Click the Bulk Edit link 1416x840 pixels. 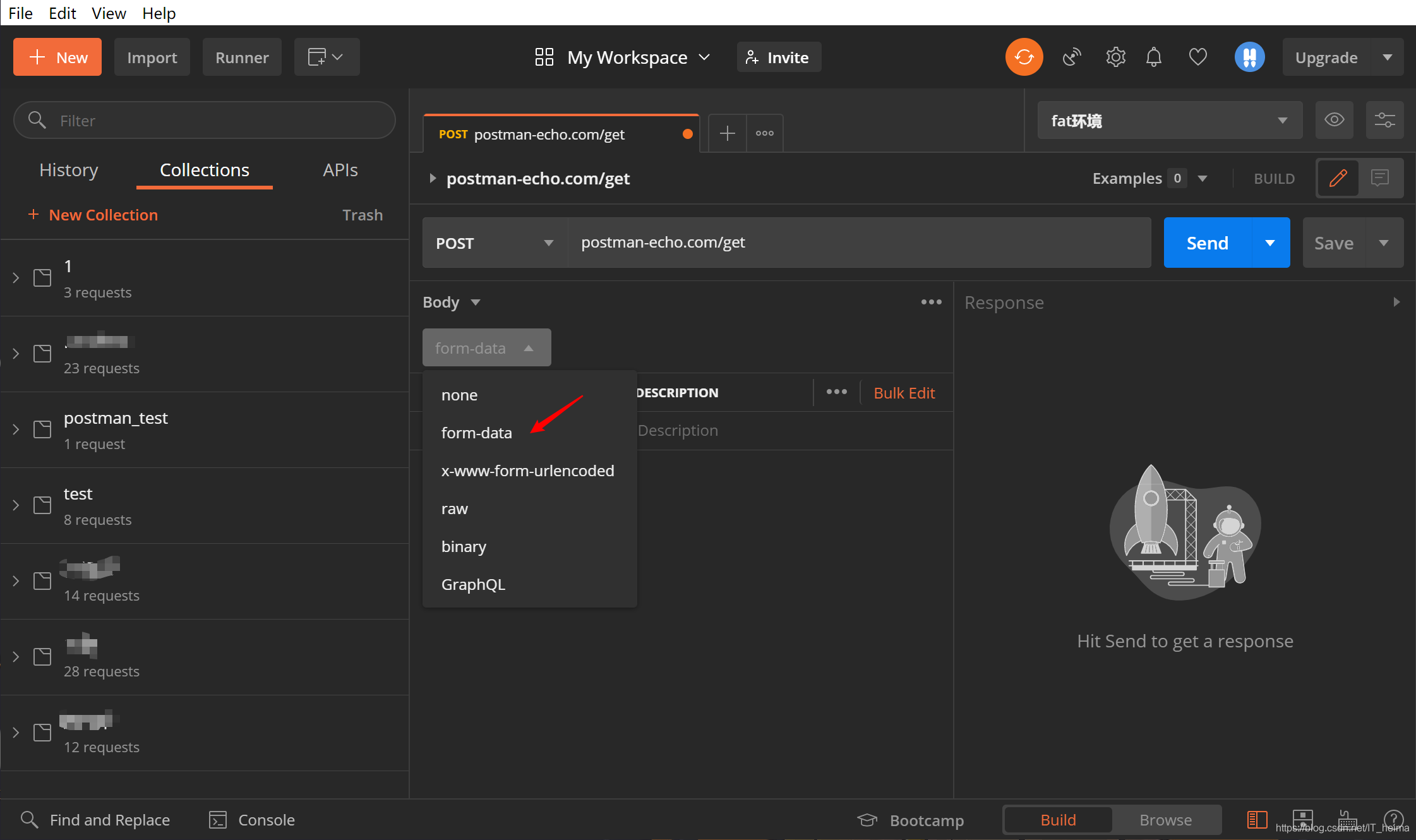904,393
